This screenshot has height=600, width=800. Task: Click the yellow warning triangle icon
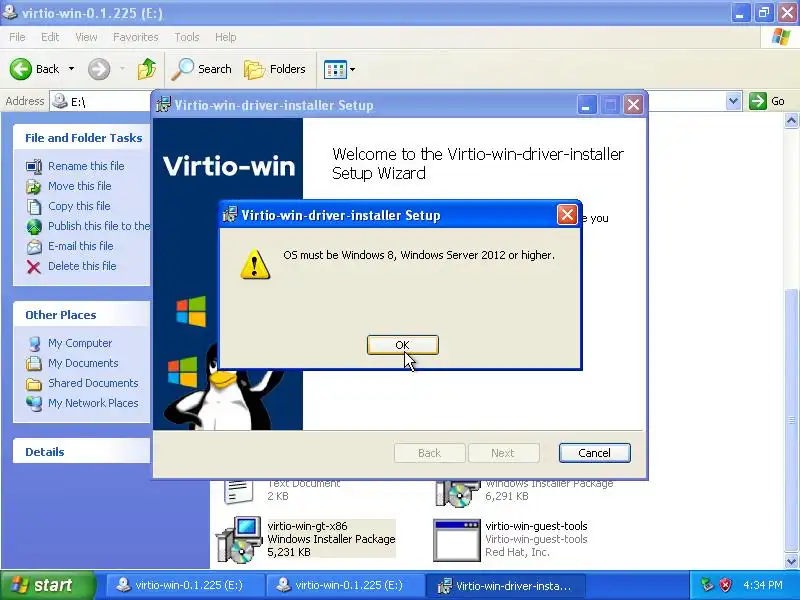255,264
